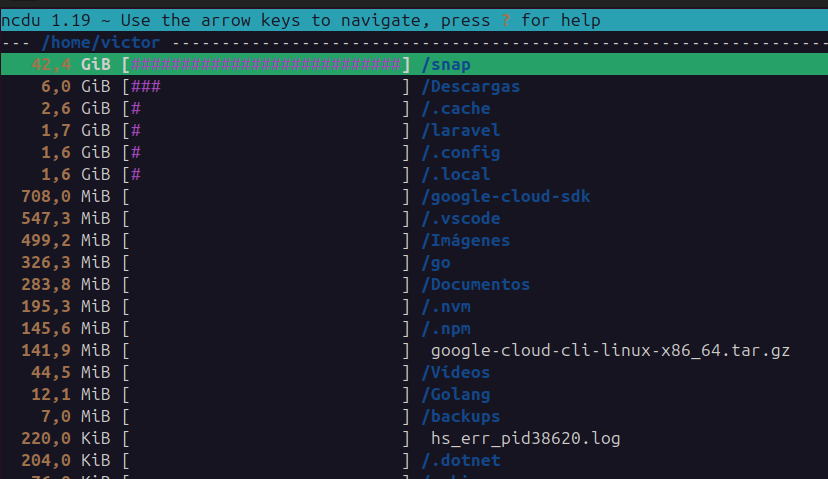This screenshot has width=828, height=479.
Task: Select the /.local folder
Action: tap(455, 175)
